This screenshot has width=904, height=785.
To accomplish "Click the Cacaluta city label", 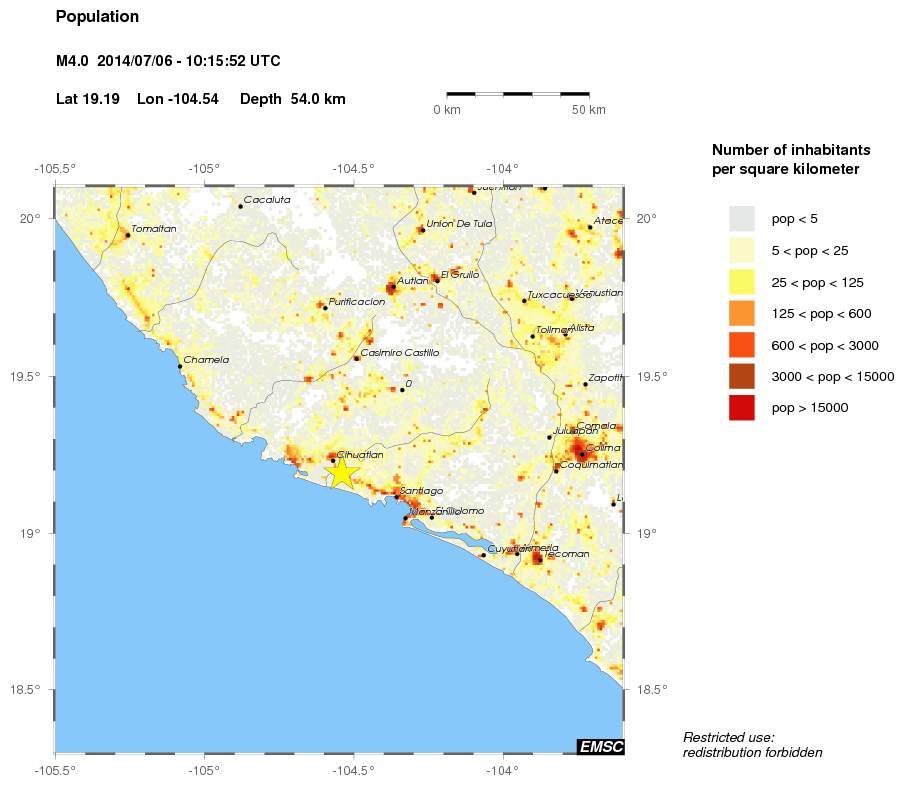I will (x=267, y=200).
